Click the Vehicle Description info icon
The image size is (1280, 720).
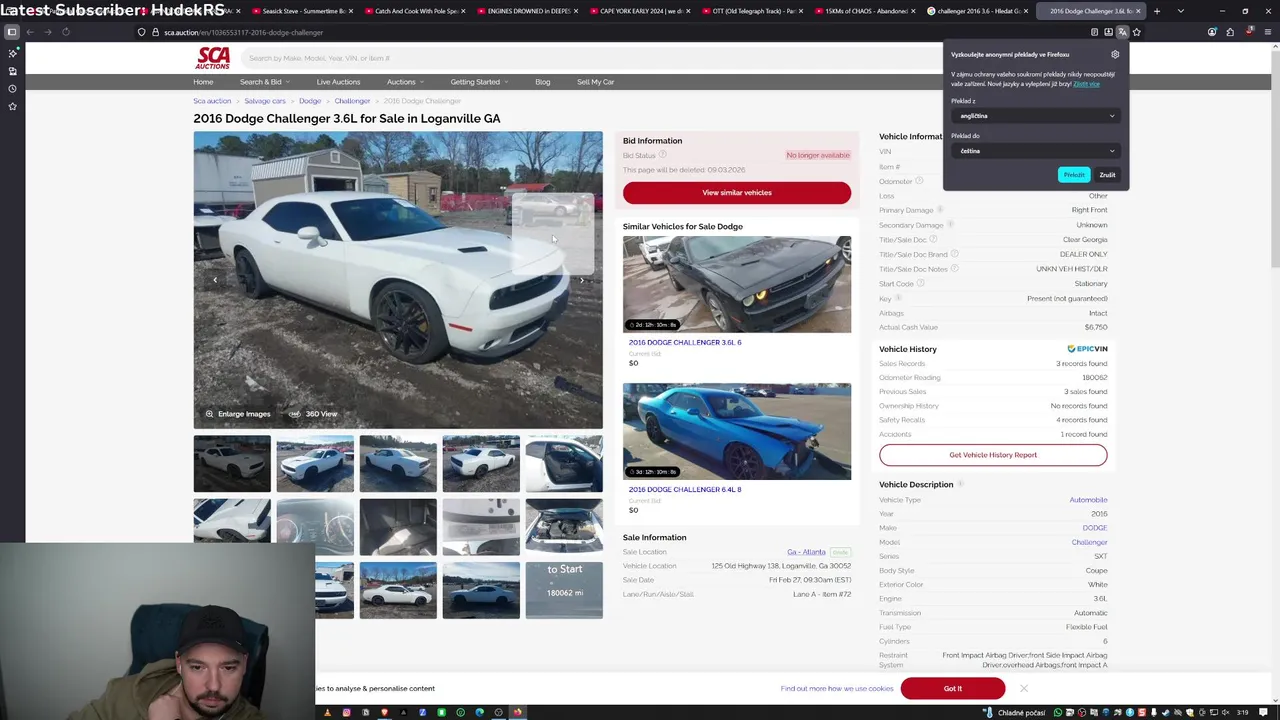[x=960, y=484]
